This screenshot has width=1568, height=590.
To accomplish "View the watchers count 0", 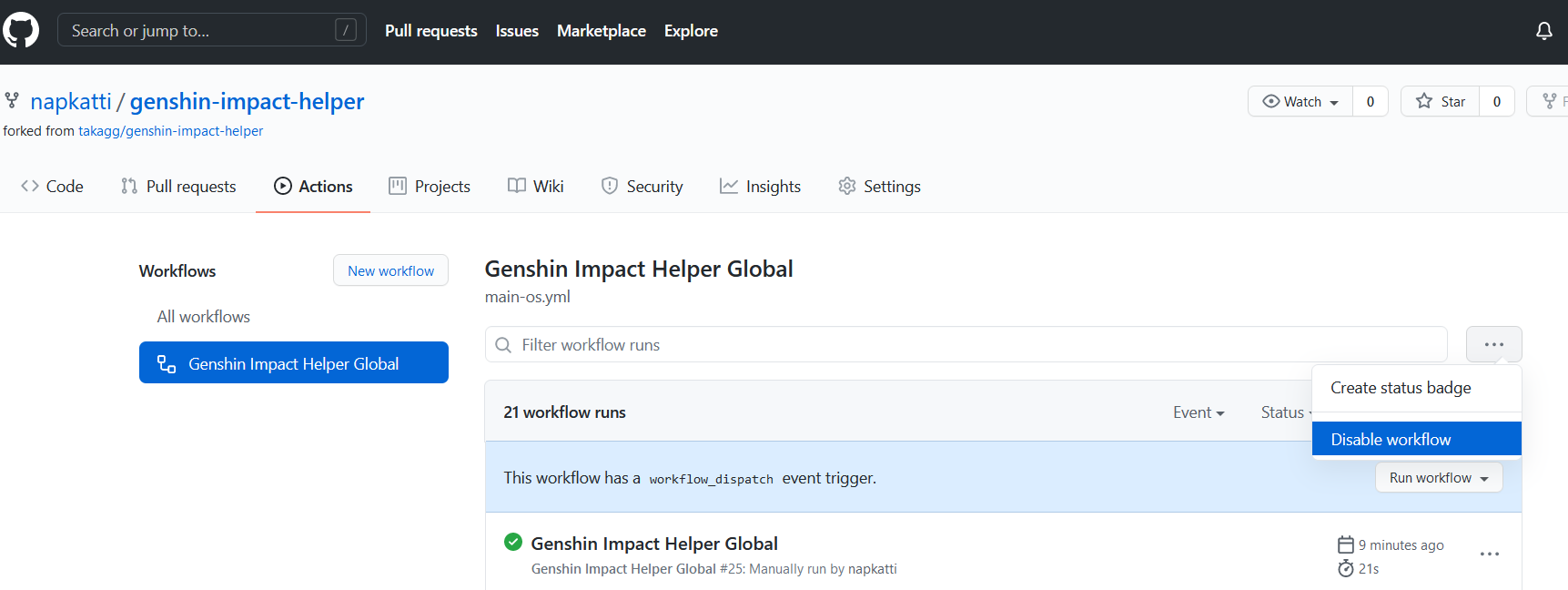I will [1370, 101].
